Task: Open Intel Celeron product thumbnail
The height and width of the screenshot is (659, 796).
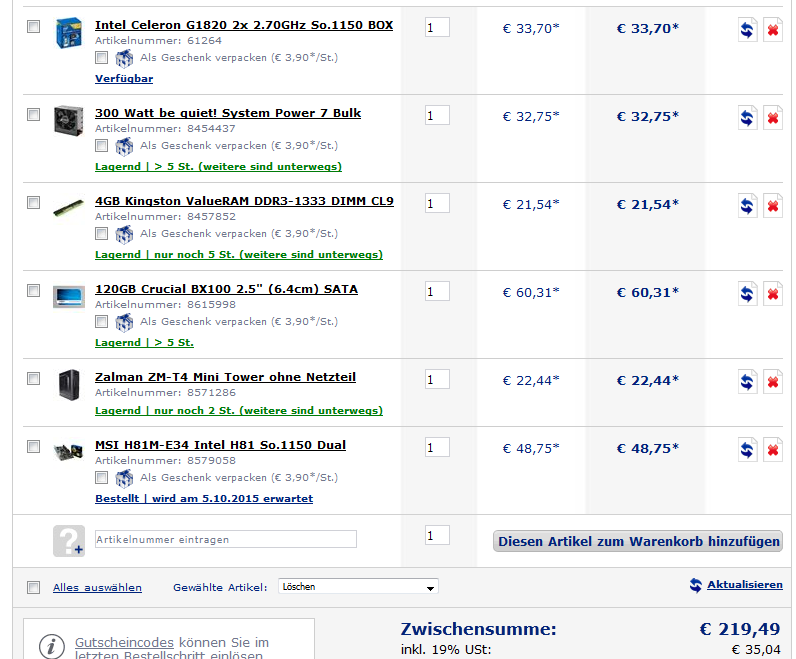Action: pos(69,32)
